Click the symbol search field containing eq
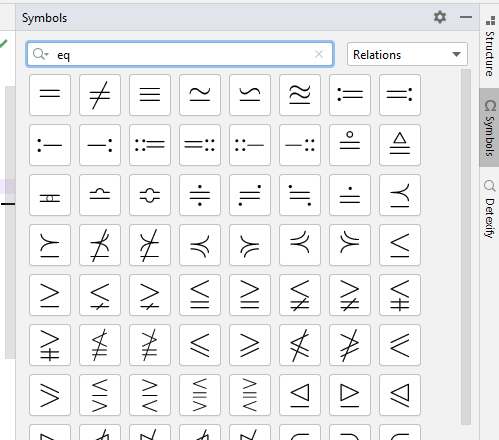Viewport: 499px width, 440px height. (180, 54)
